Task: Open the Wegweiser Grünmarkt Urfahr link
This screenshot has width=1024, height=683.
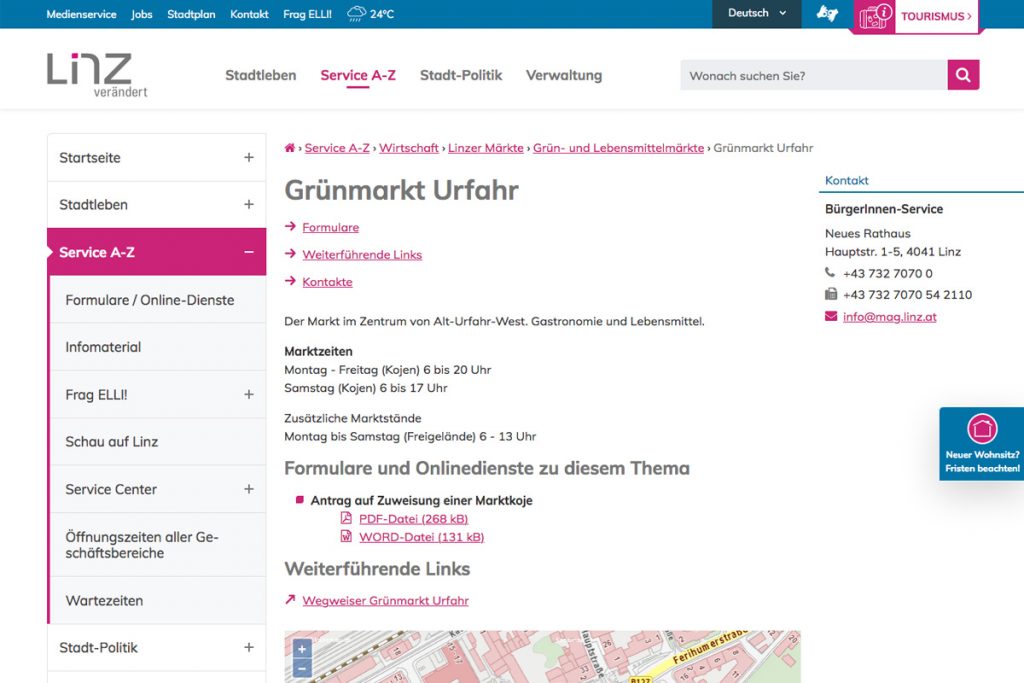Action: pos(385,601)
